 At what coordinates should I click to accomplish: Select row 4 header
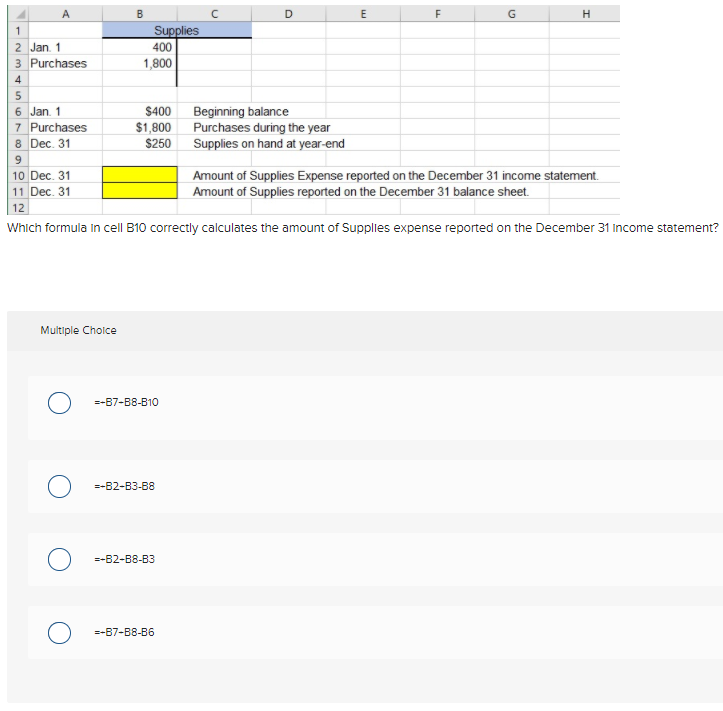tap(18, 79)
